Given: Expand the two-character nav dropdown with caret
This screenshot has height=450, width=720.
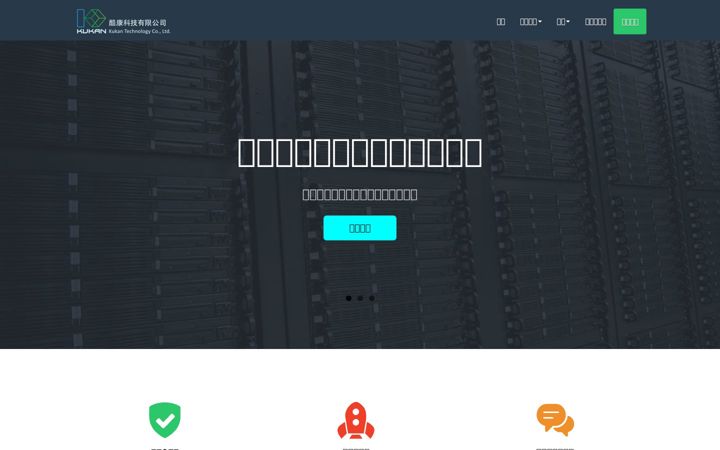Looking at the screenshot, I should click(563, 22).
